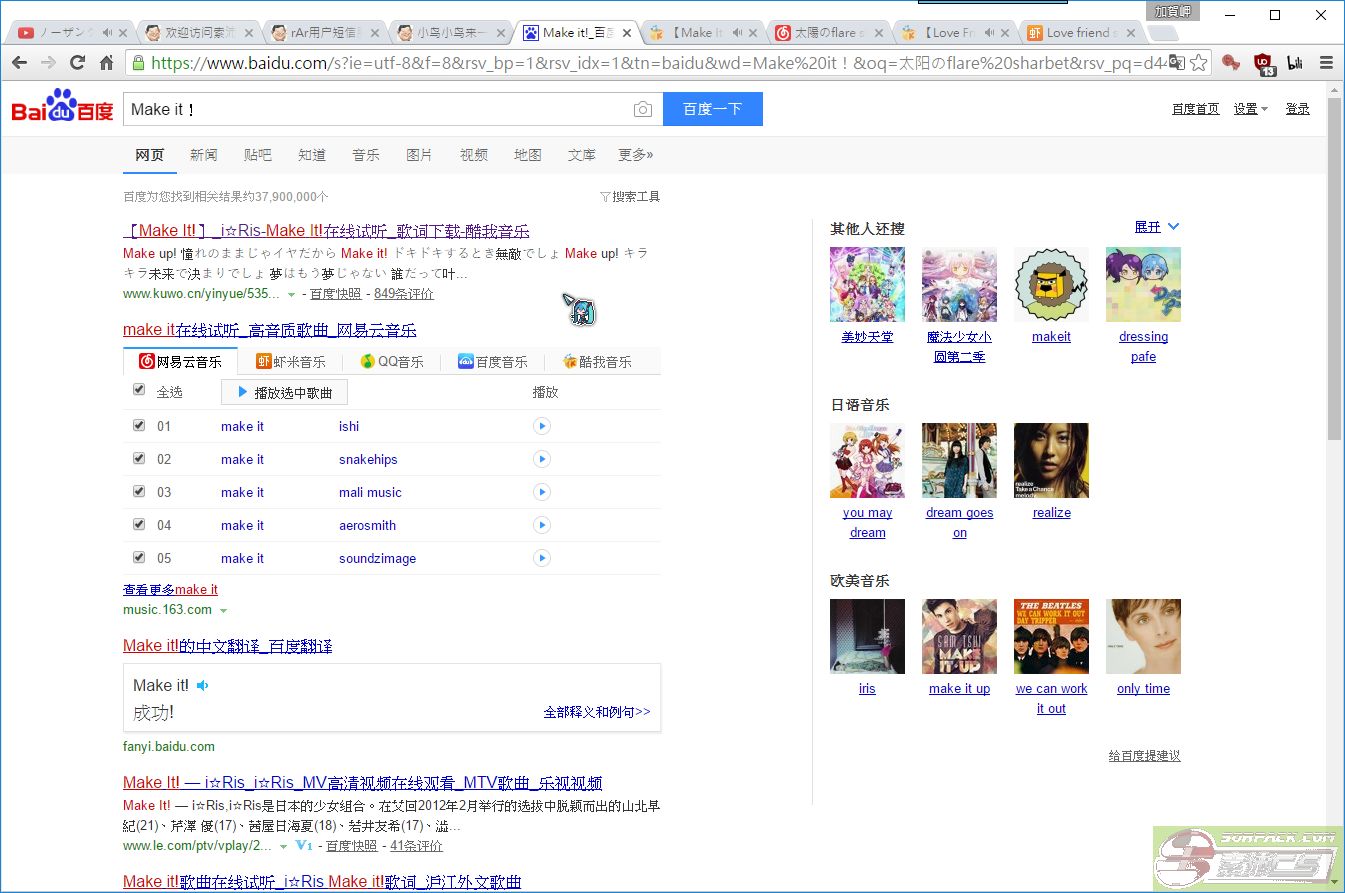Image resolution: width=1345 pixels, height=893 pixels.
Task: Click the translate icon in the address bar
Action: tap(1176, 63)
